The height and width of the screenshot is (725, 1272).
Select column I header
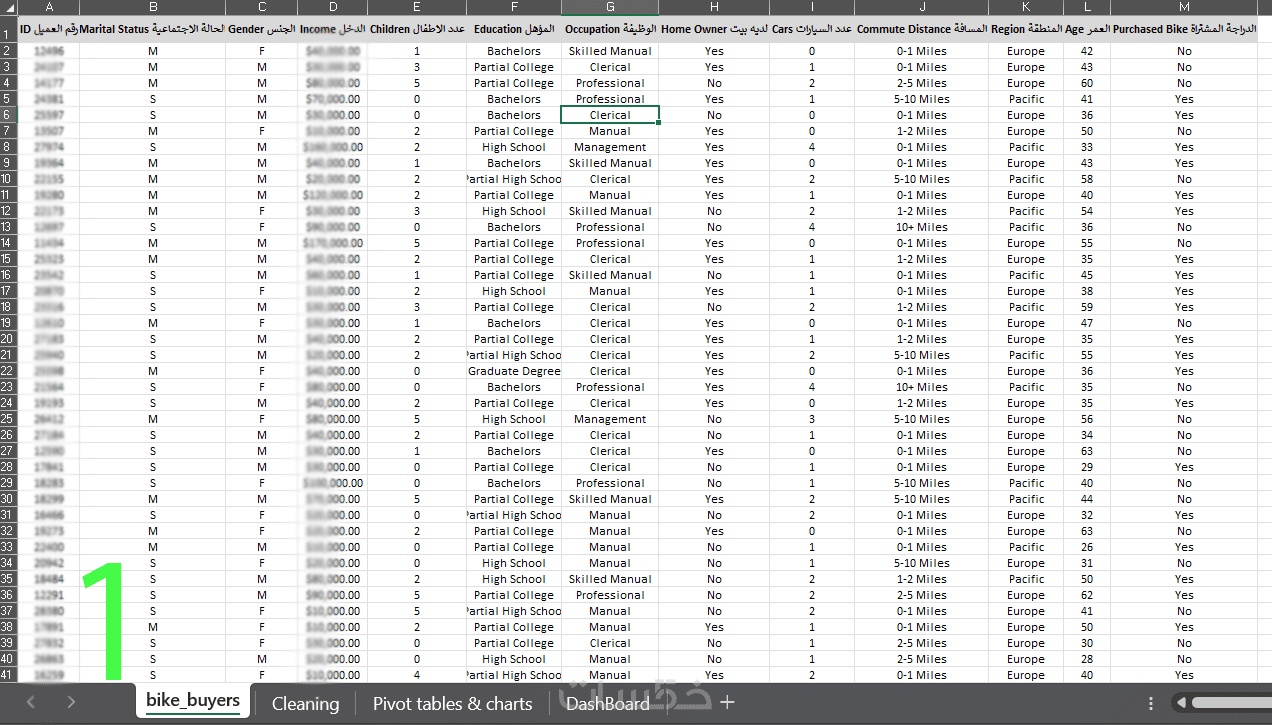[x=812, y=7]
